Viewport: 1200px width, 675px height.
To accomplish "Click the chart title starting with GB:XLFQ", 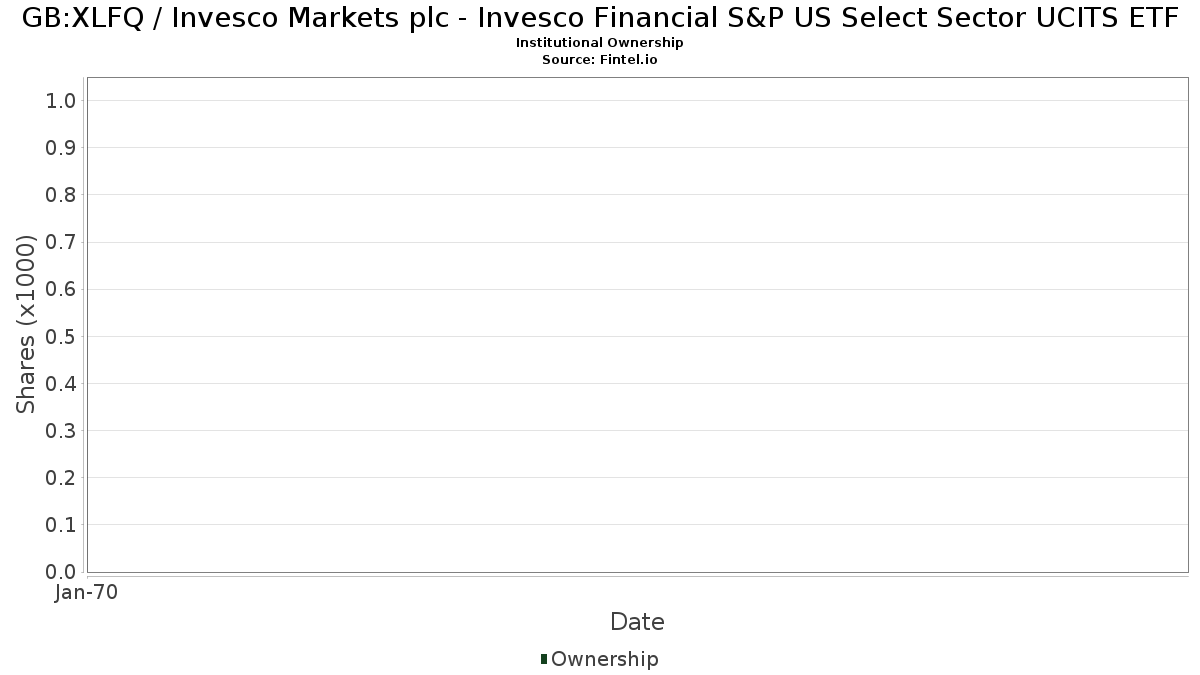I will (x=600, y=18).
